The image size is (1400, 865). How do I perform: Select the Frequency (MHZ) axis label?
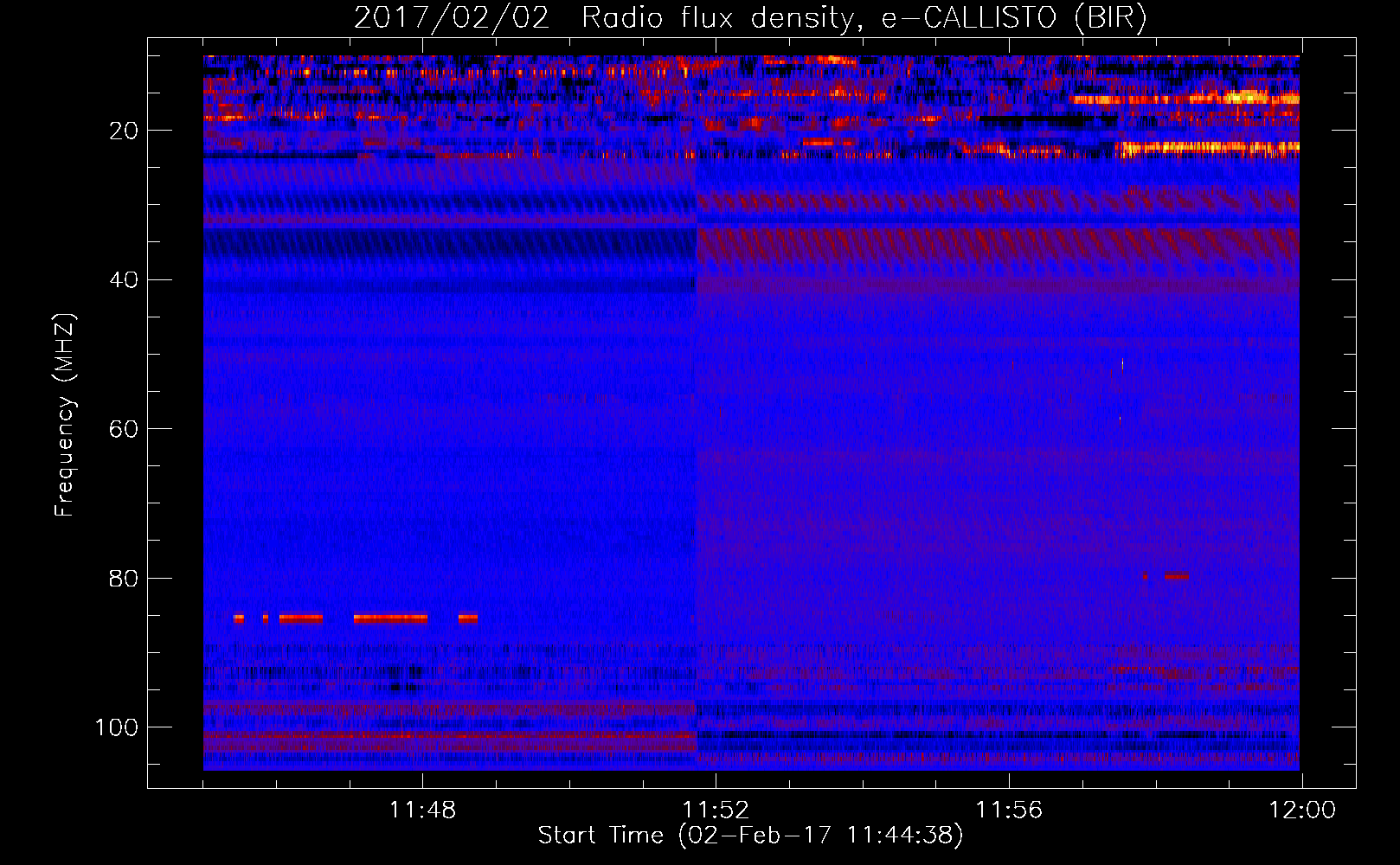pyautogui.click(x=65, y=414)
